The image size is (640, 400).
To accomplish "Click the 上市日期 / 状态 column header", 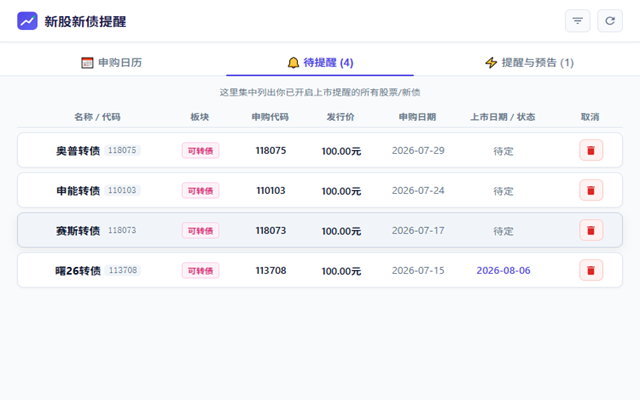I will point(502,117).
